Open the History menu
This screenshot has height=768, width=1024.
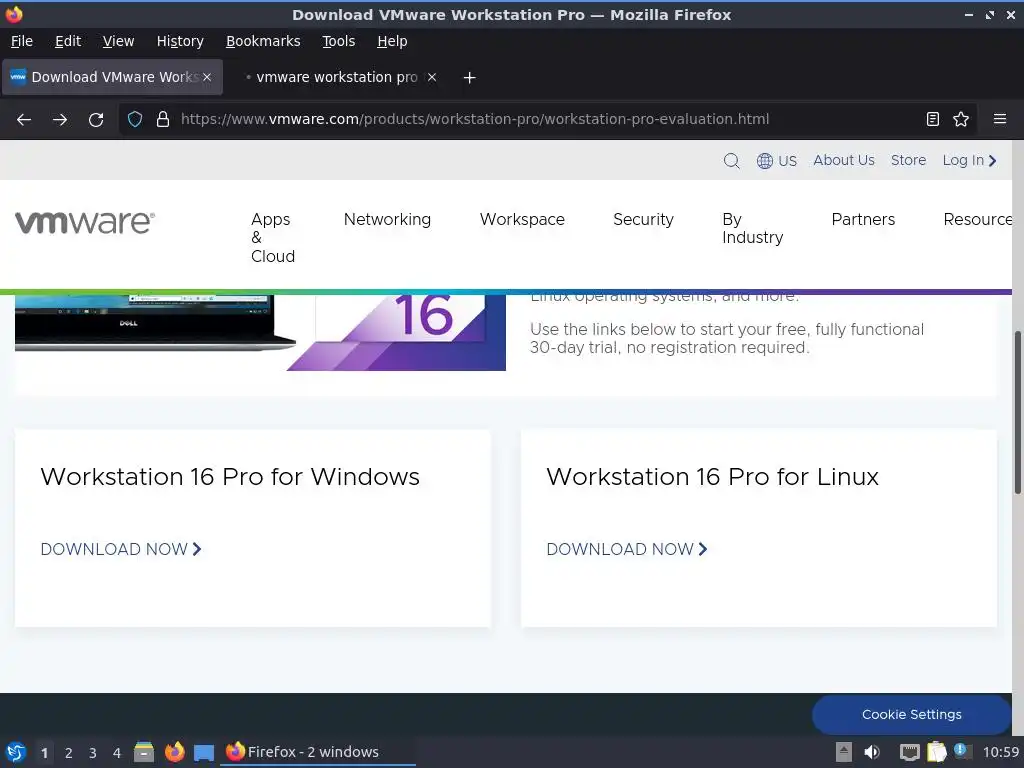pyautogui.click(x=180, y=41)
